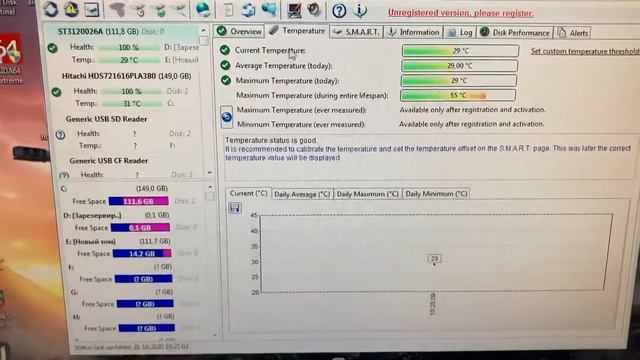Click the C: free space 111.6 GB bar
The width and height of the screenshot is (640, 360).
pyautogui.click(x=138, y=201)
